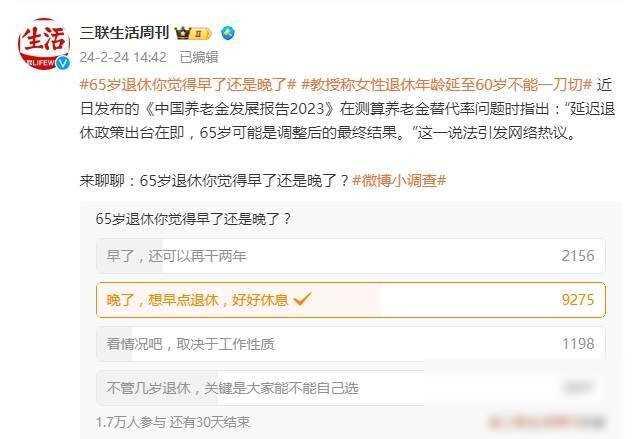Open hashtag #65岁退休你觉得早了还是晚了#
This screenshot has height=439, width=634.
pos(188,85)
